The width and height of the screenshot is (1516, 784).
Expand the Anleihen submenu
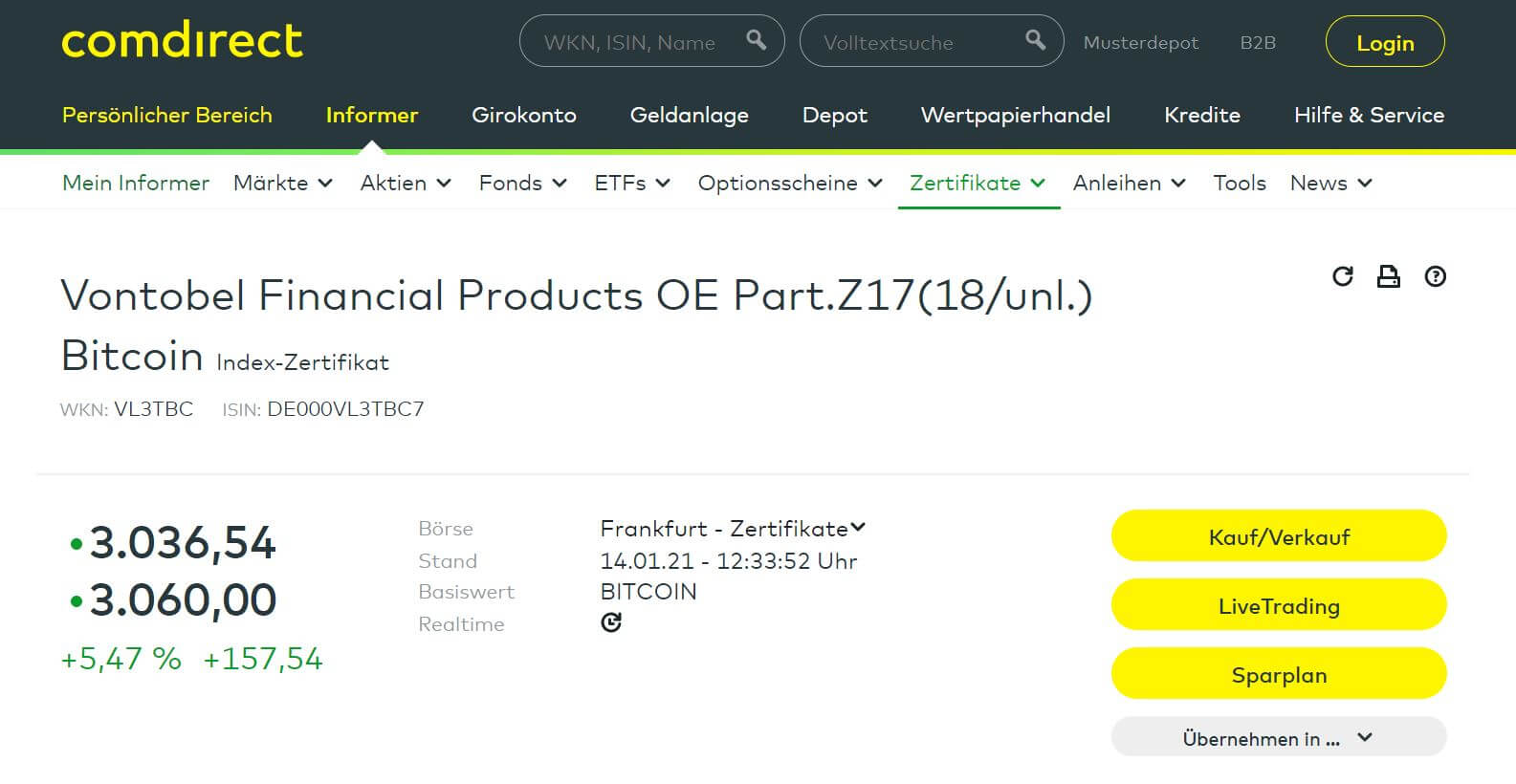point(1130,183)
